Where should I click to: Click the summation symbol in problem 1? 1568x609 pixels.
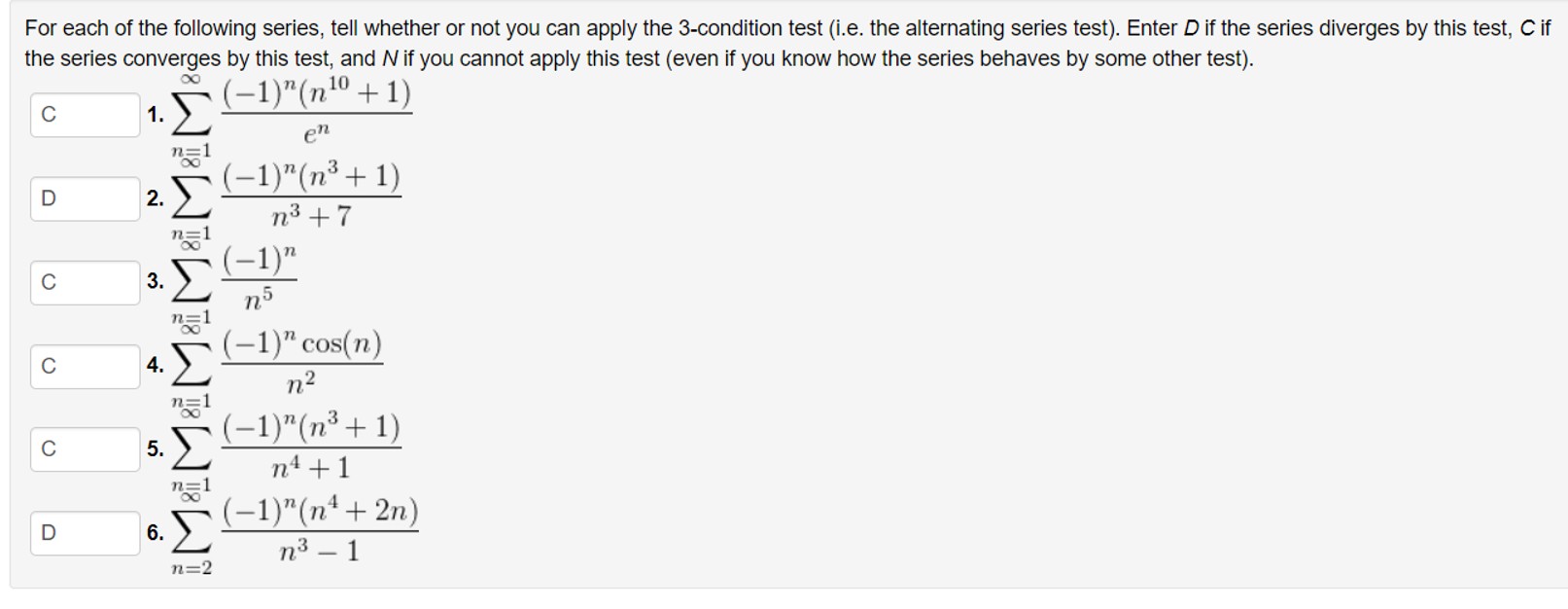point(191,115)
